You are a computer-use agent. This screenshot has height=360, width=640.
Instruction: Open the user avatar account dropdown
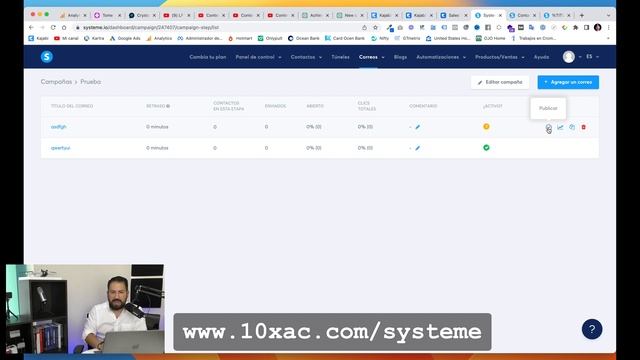(x=571, y=57)
